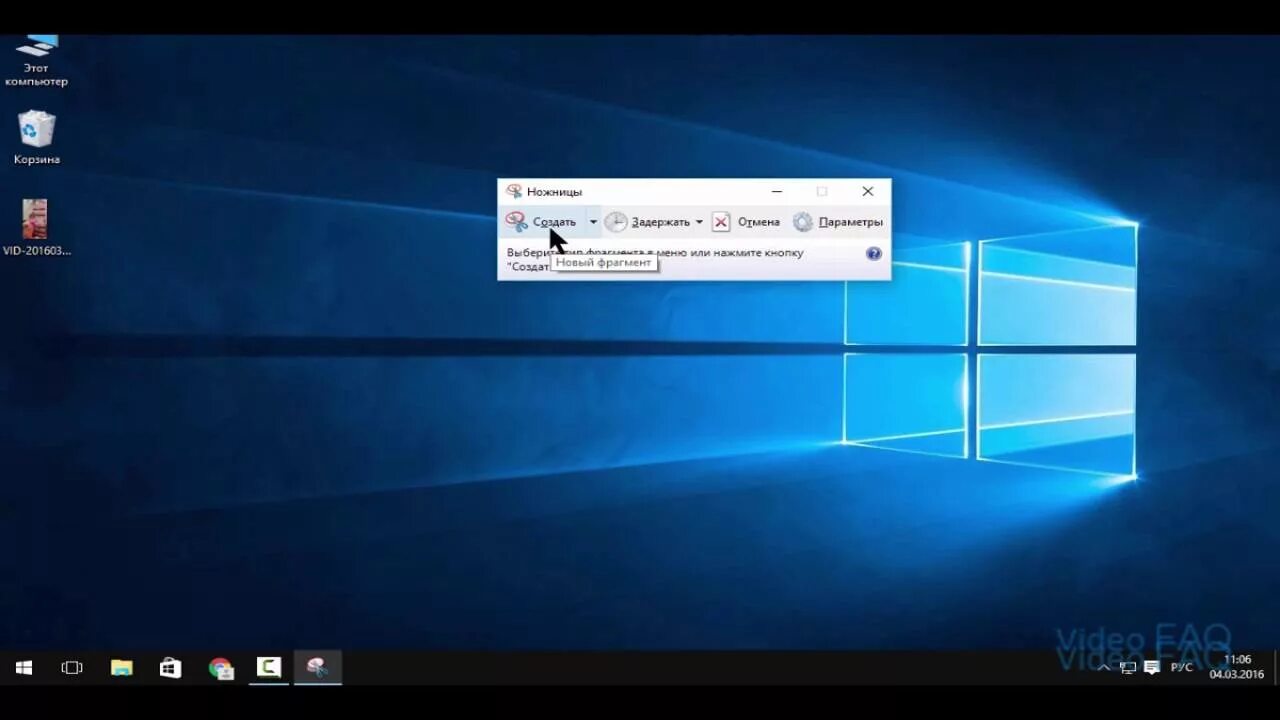
Task: Click the blue help question mark icon
Action: 874,254
